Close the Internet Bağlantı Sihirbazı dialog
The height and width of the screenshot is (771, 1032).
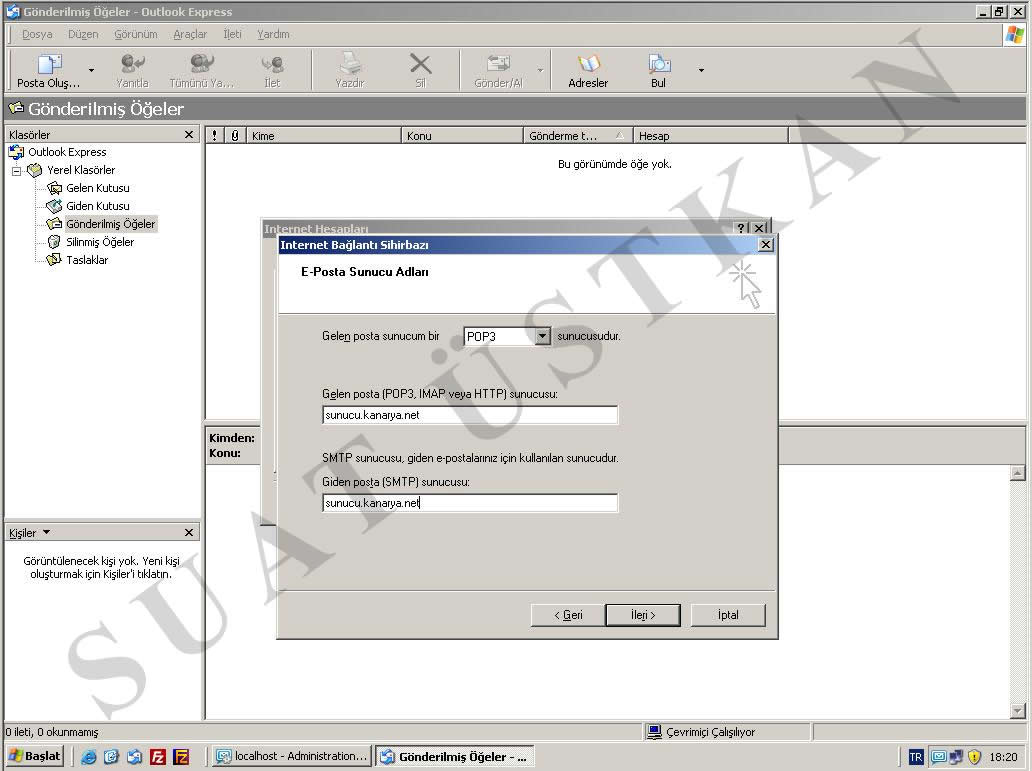(765, 245)
